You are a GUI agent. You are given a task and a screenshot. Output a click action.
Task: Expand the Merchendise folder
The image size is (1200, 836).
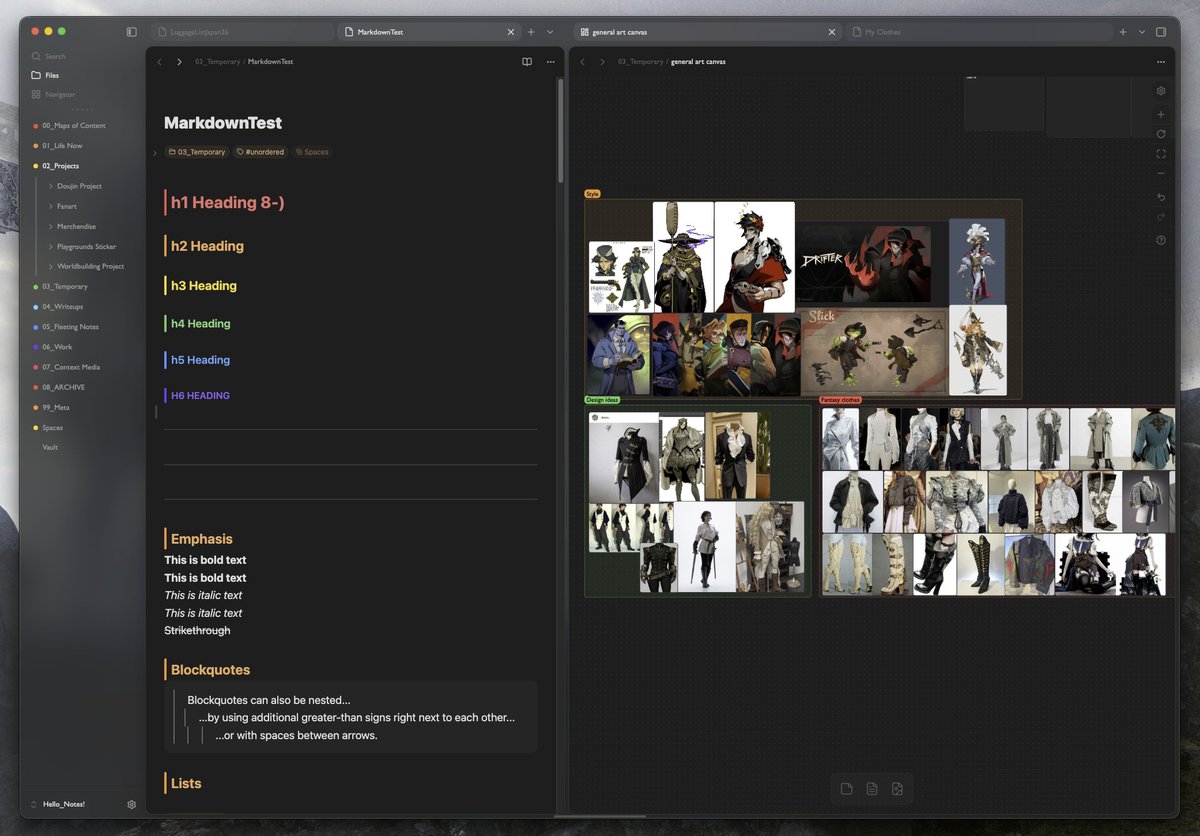coord(50,226)
